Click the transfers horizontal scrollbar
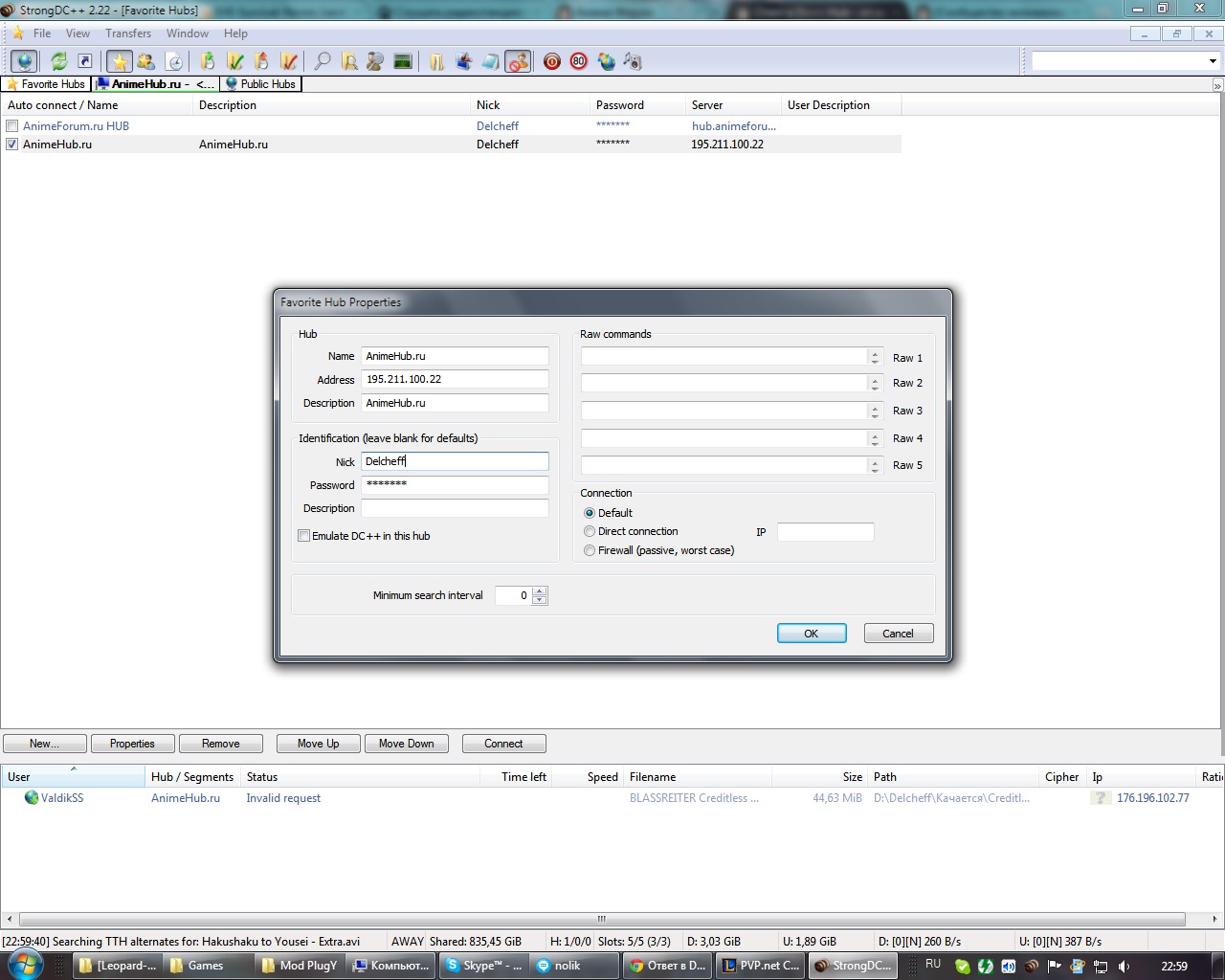Image resolution: width=1225 pixels, height=980 pixels. [602, 919]
